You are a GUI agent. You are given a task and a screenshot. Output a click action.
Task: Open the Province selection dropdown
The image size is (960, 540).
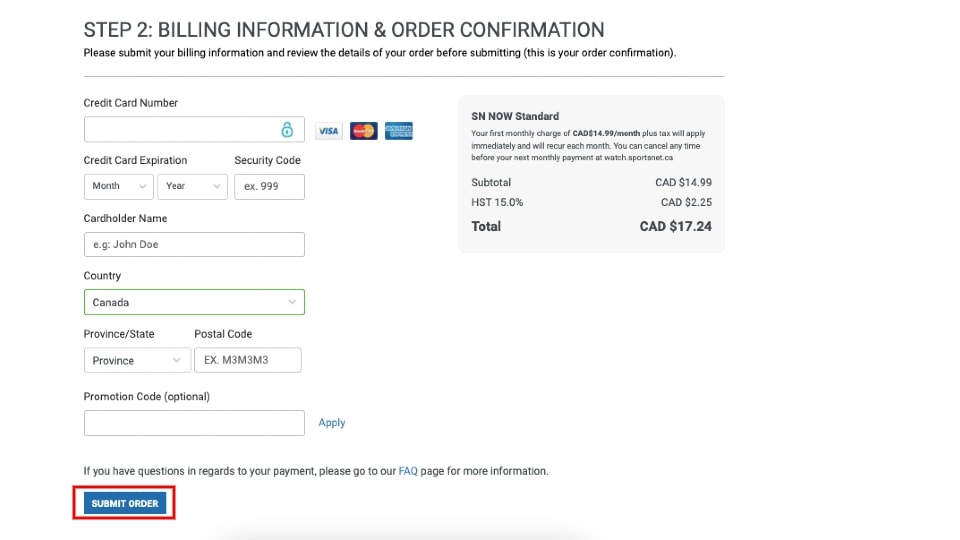click(136, 360)
